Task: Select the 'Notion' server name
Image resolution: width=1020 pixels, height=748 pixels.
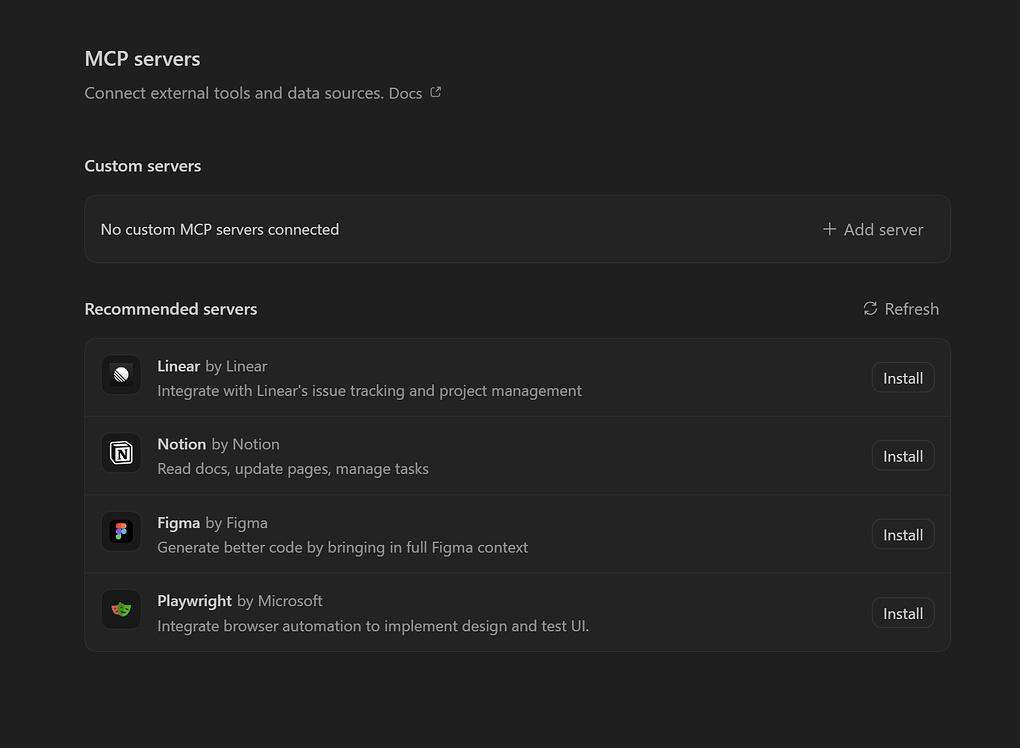Action: (181, 444)
